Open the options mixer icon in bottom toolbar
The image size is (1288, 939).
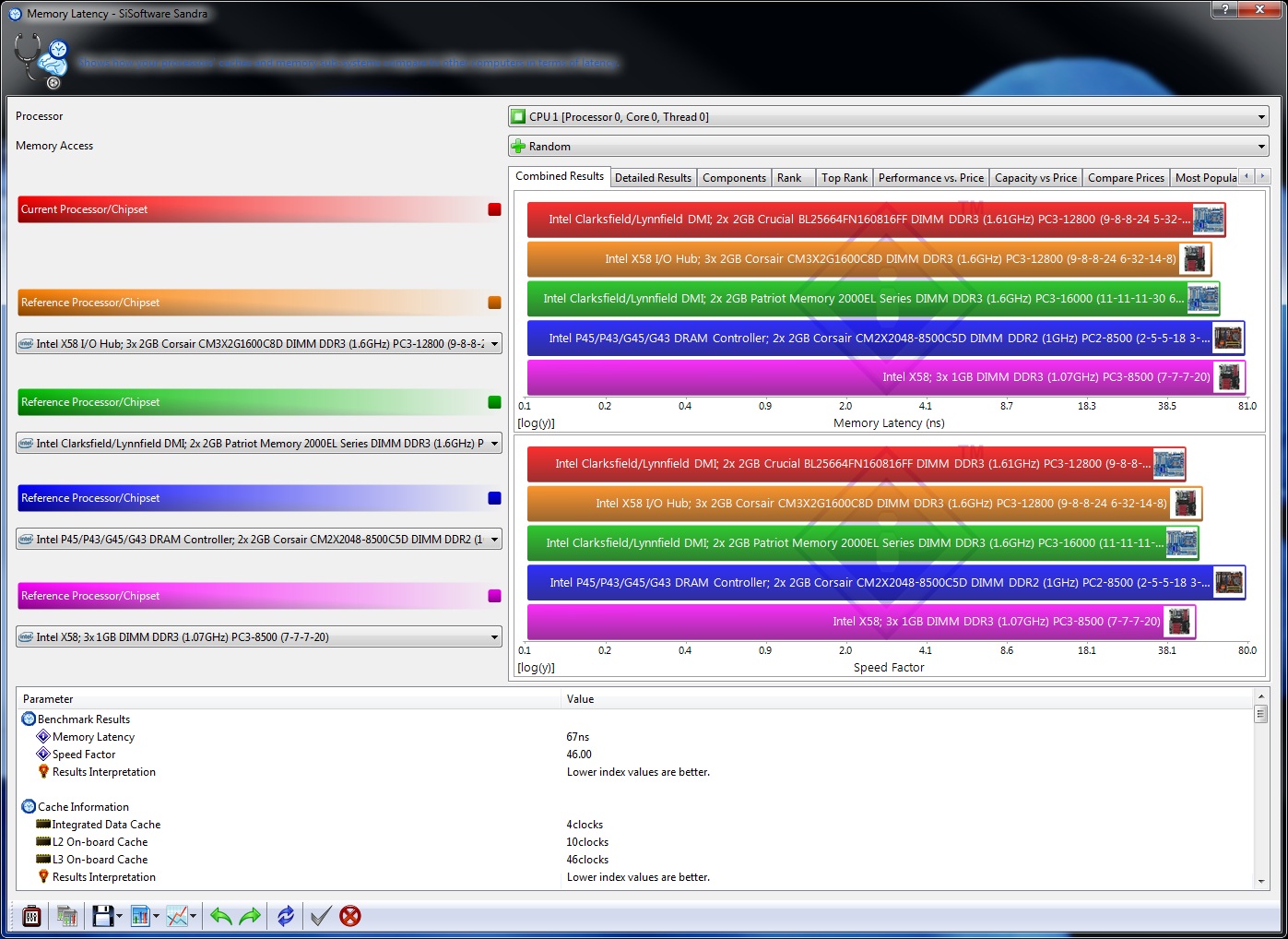click(x=31, y=916)
